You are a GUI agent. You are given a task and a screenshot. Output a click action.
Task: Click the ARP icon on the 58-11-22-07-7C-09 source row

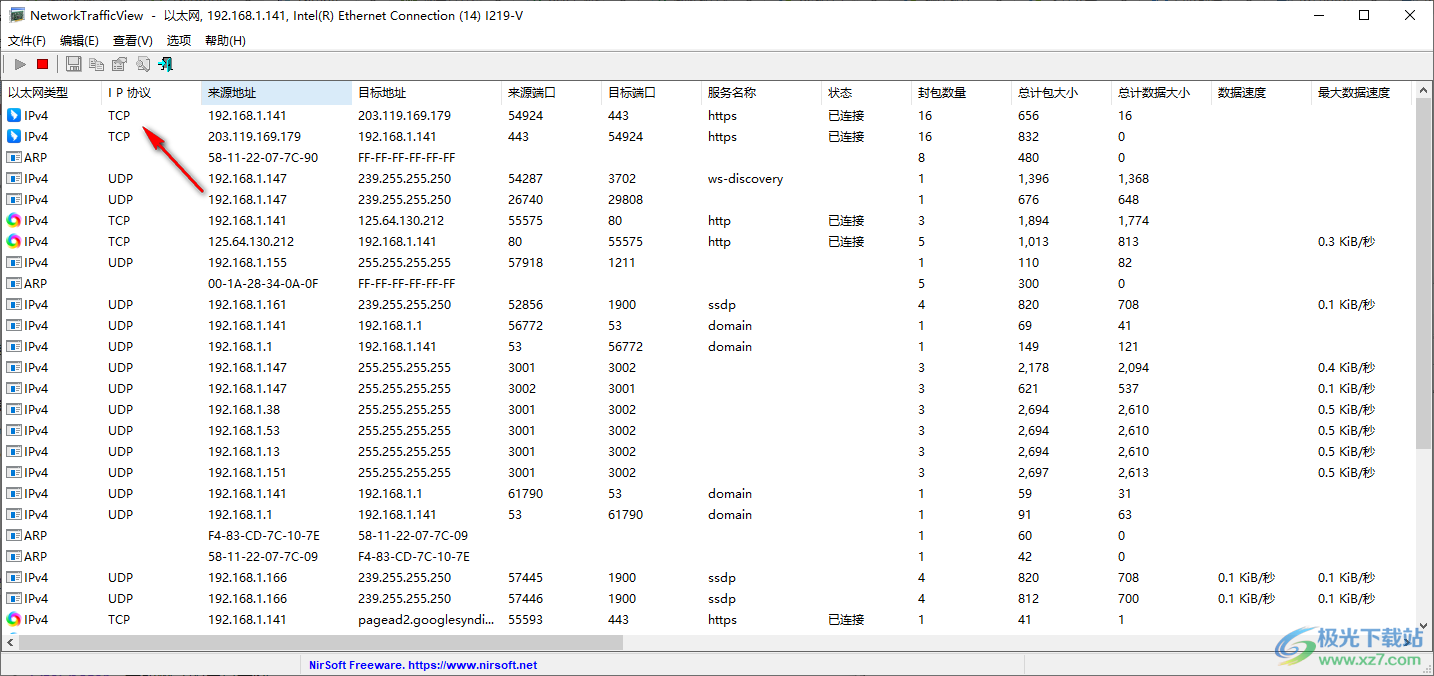(14, 556)
